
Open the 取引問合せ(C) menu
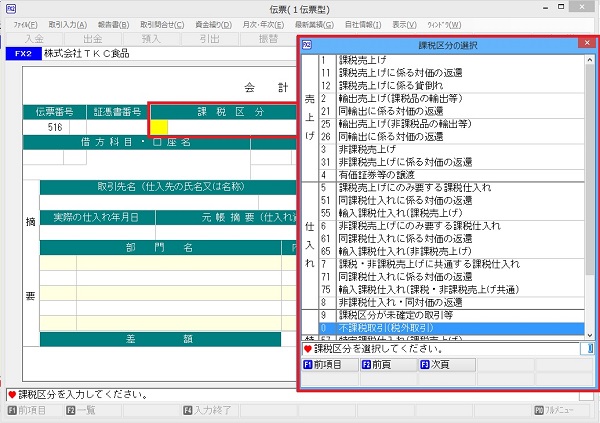coord(162,25)
